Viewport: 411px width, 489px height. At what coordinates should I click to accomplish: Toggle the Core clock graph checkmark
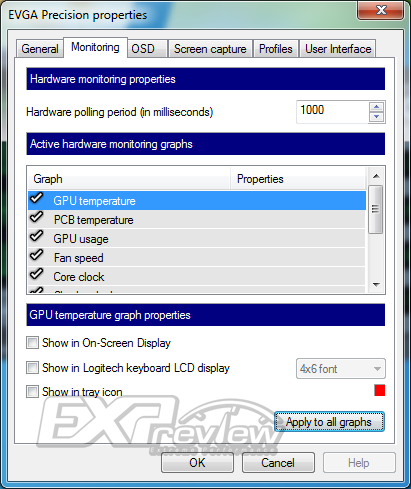pyautogui.click(x=36, y=274)
